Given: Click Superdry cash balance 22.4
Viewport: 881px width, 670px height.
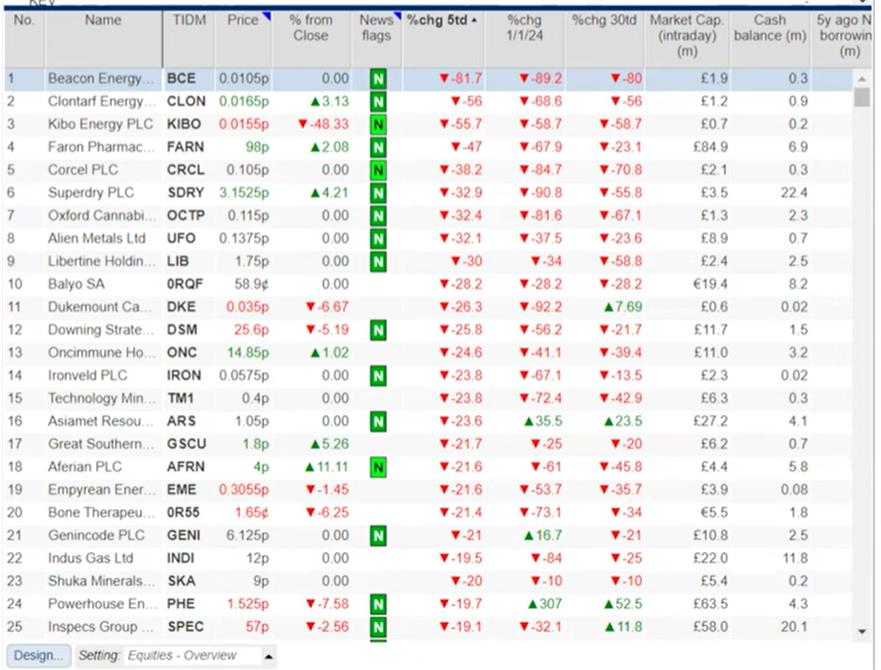Looking at the screenshot, I should 794,193.
